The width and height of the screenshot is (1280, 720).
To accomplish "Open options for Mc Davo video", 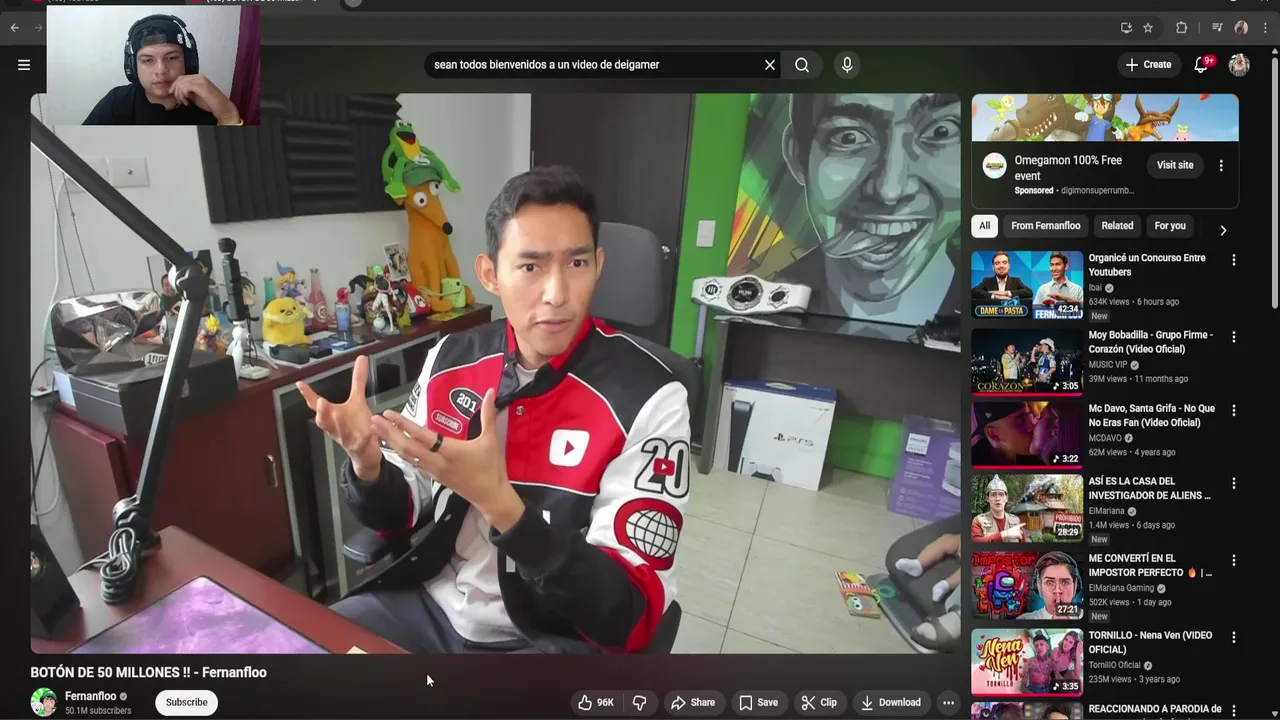I will 1233,410.
